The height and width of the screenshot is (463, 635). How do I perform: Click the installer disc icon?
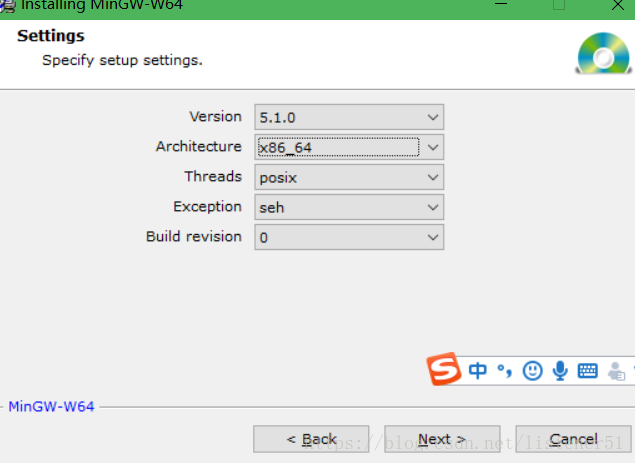tap(604, 53)
